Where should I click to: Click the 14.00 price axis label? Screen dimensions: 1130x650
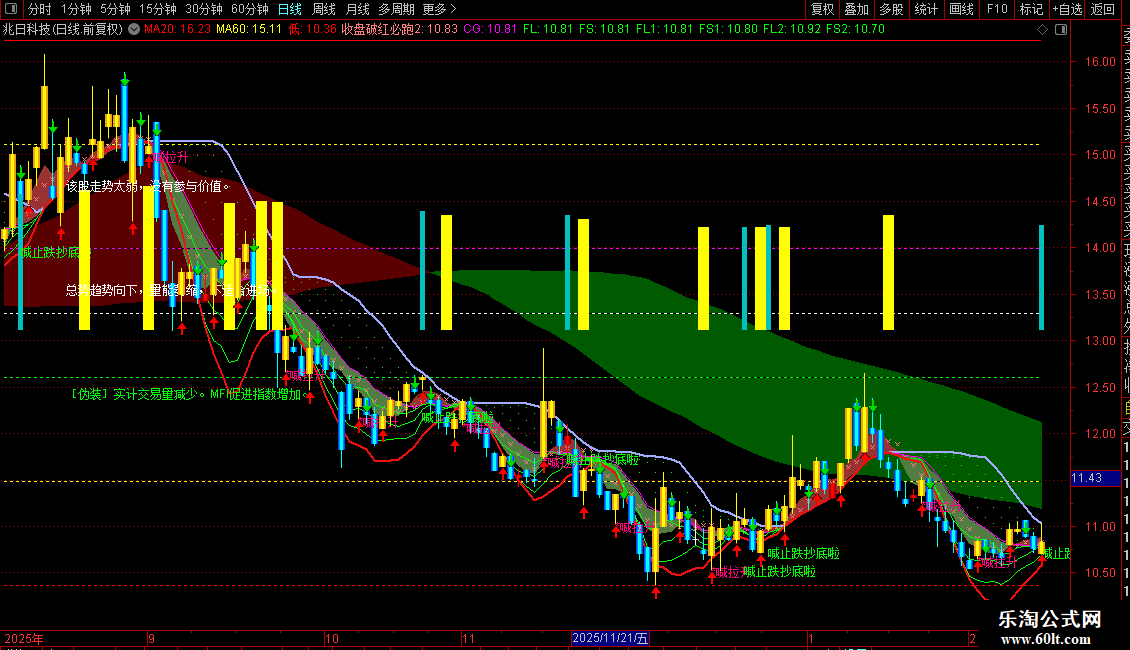[x=1100, y=248]
